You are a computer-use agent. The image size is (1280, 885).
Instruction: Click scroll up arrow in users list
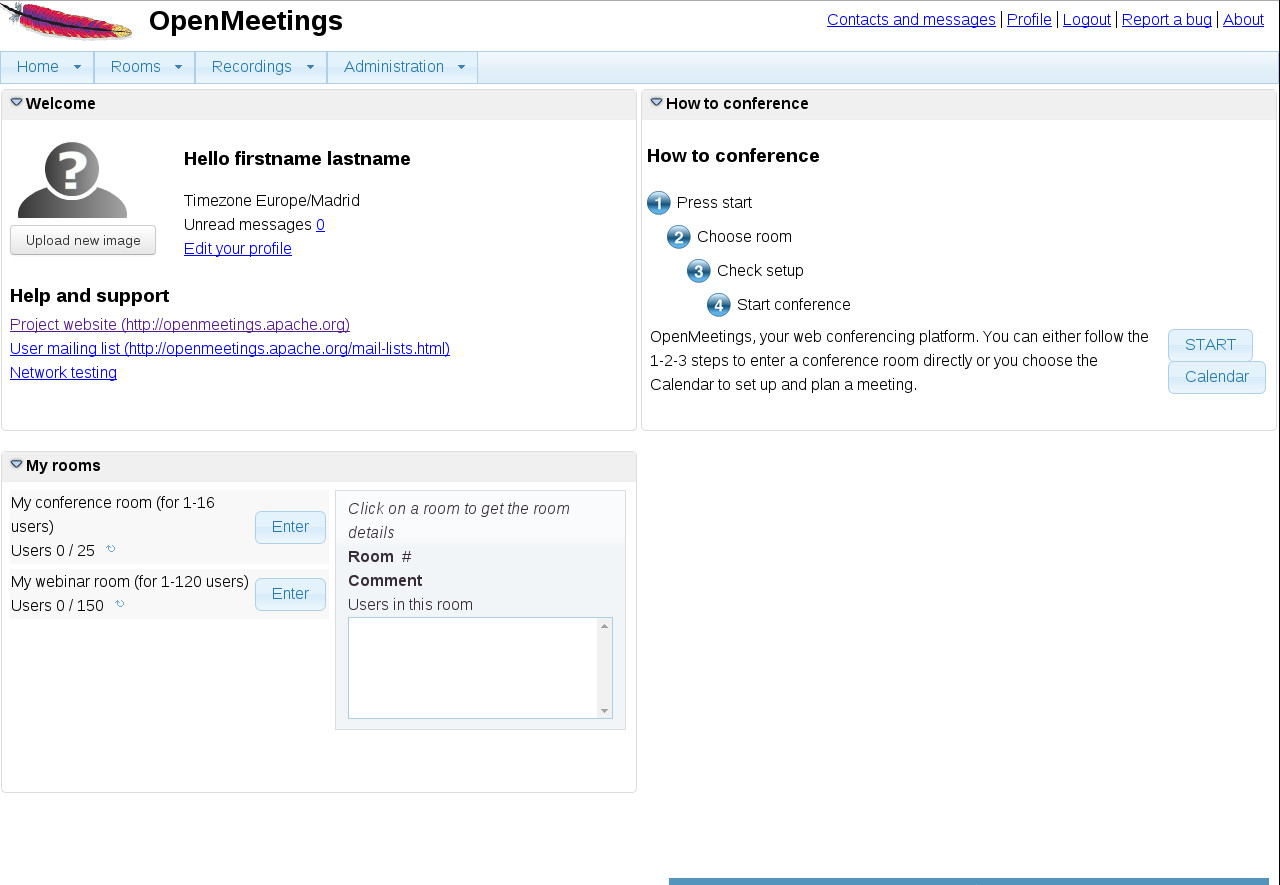pos(604,626)
